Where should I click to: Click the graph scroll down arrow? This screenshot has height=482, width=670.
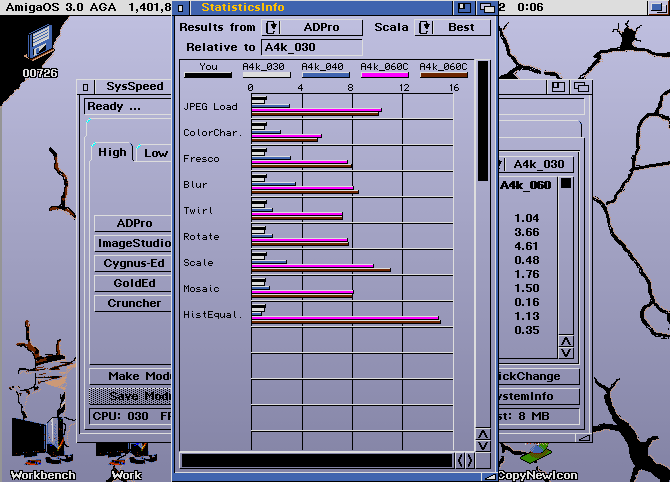(x=483, y=446)
